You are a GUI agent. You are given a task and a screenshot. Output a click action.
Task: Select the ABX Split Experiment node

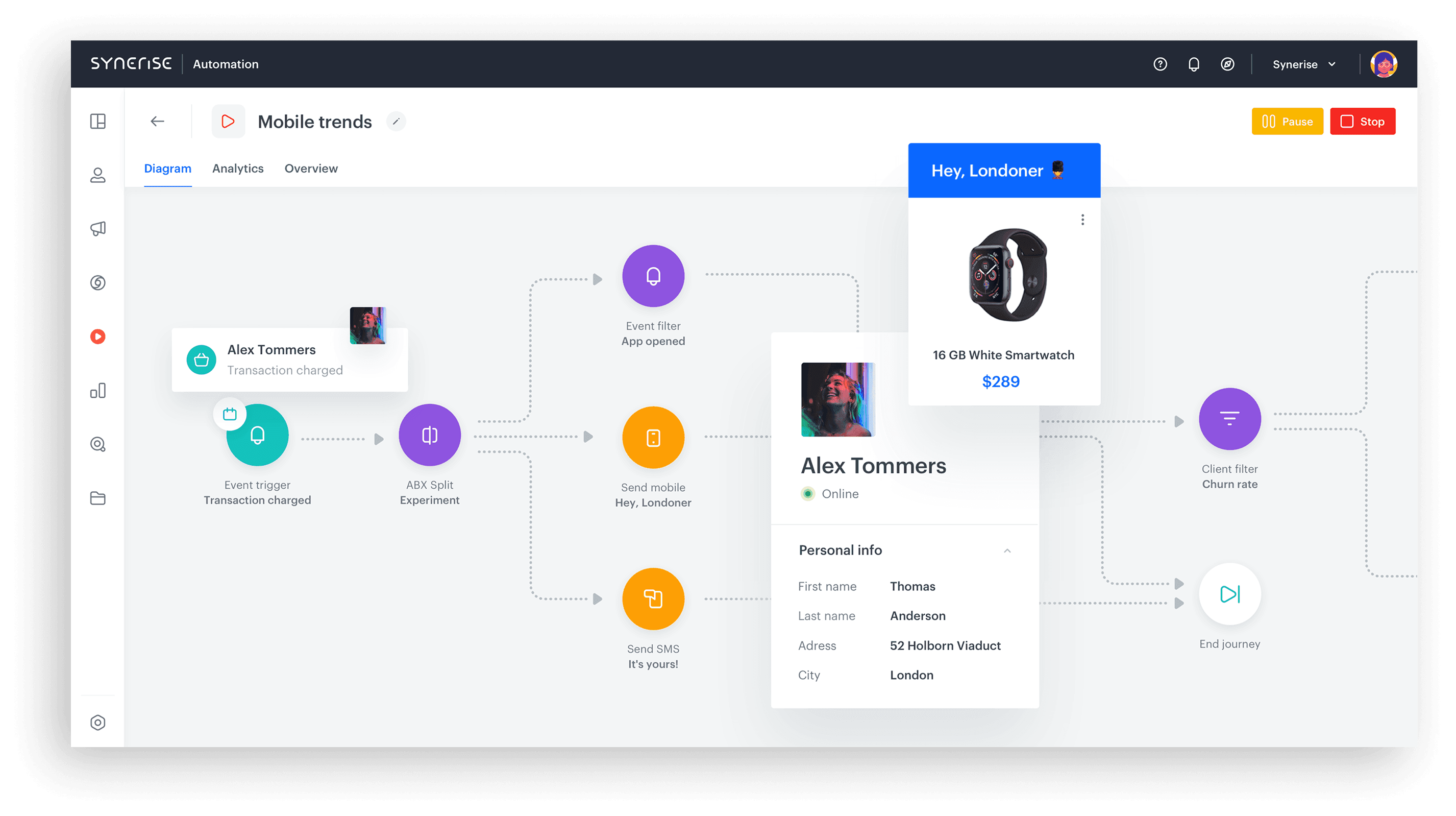coord(430,435)
